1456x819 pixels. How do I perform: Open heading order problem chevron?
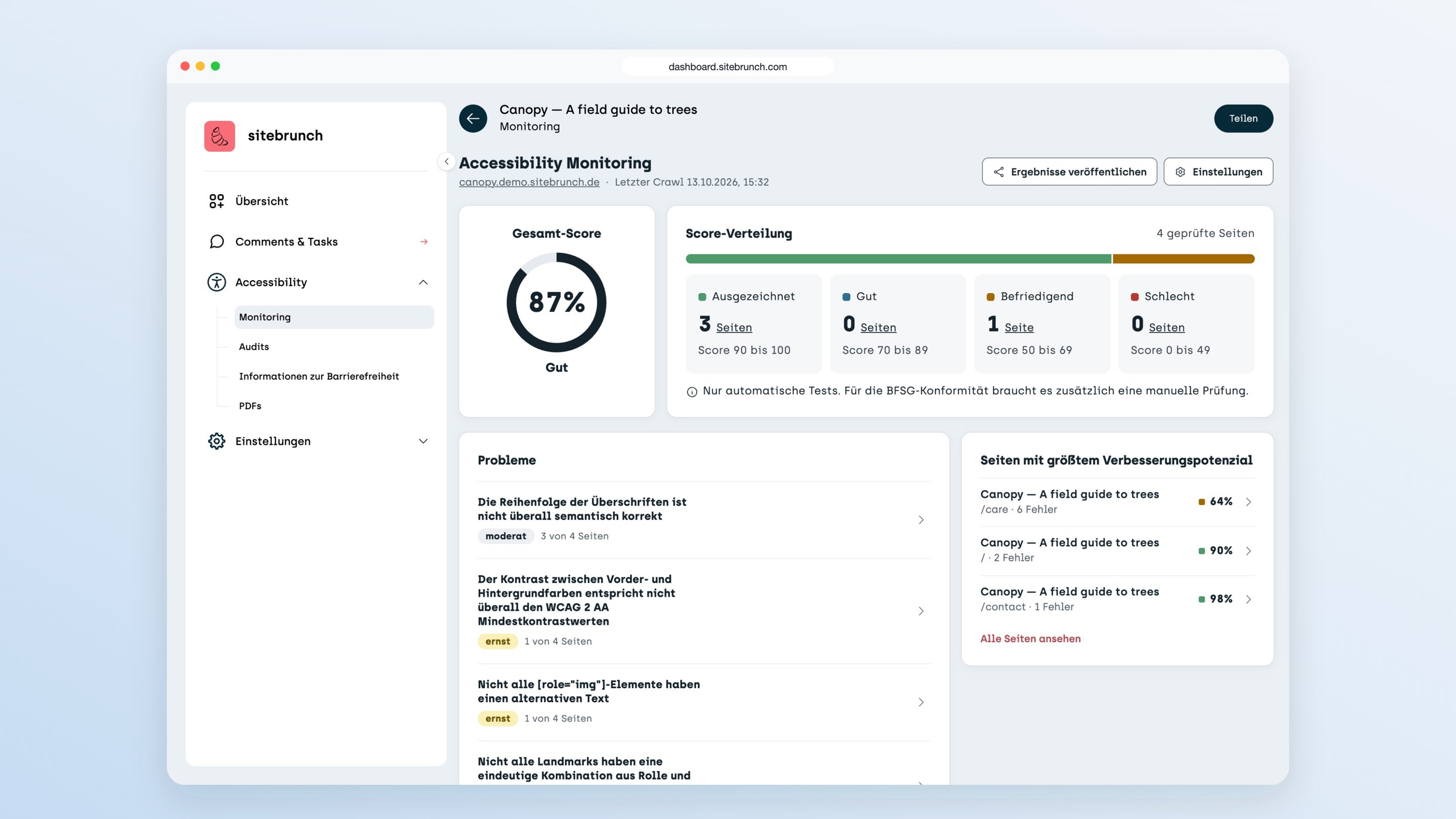coord(921,520)
